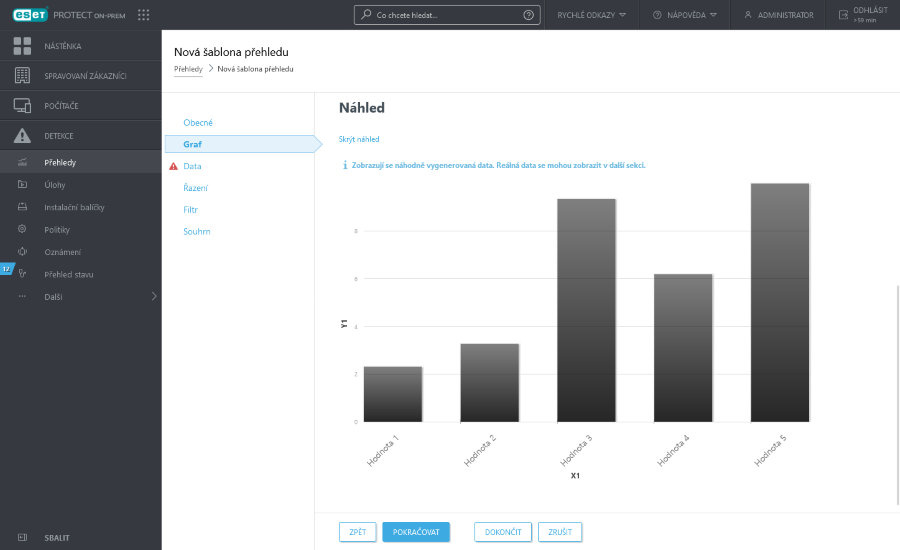Select Přehledy in the sidebar
This screenshot has width=900, height=550.
(80, 162)
